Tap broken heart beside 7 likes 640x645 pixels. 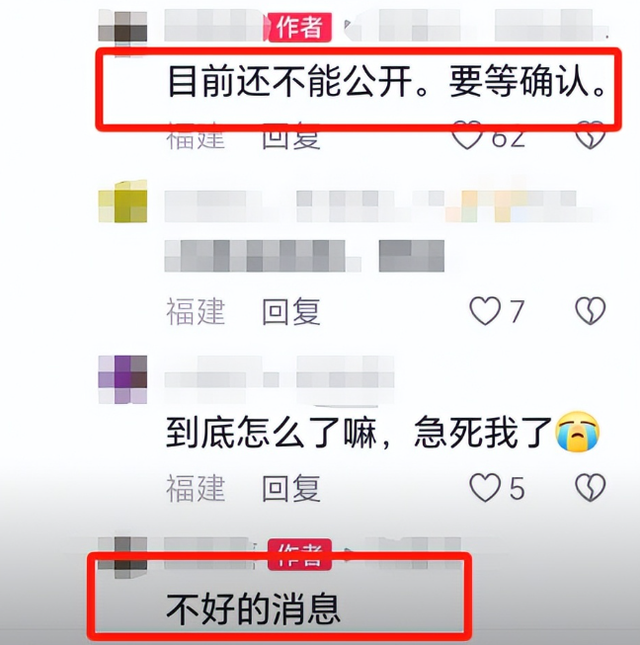(590, 311)
